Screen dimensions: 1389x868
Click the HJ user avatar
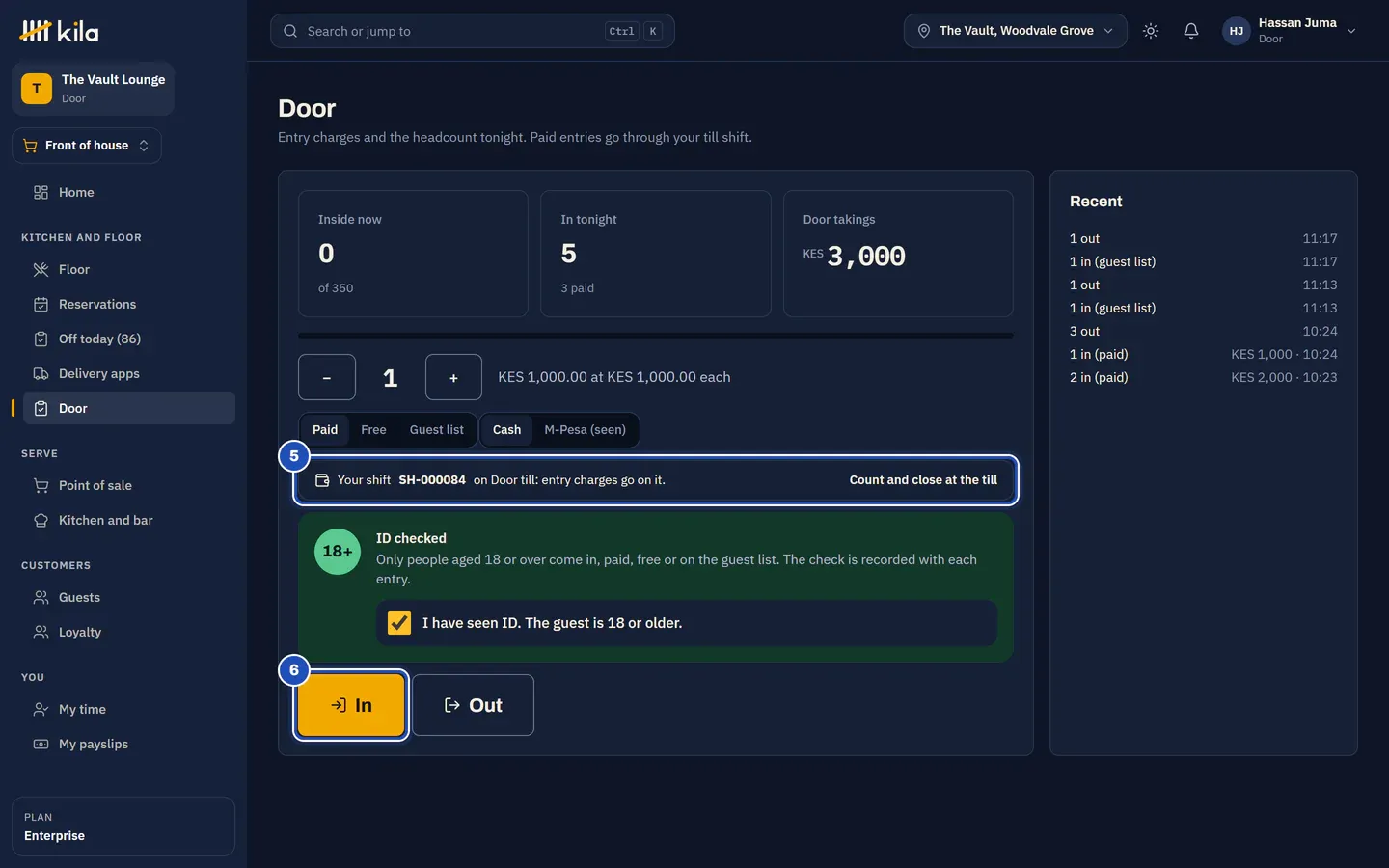pos(1237,31)
